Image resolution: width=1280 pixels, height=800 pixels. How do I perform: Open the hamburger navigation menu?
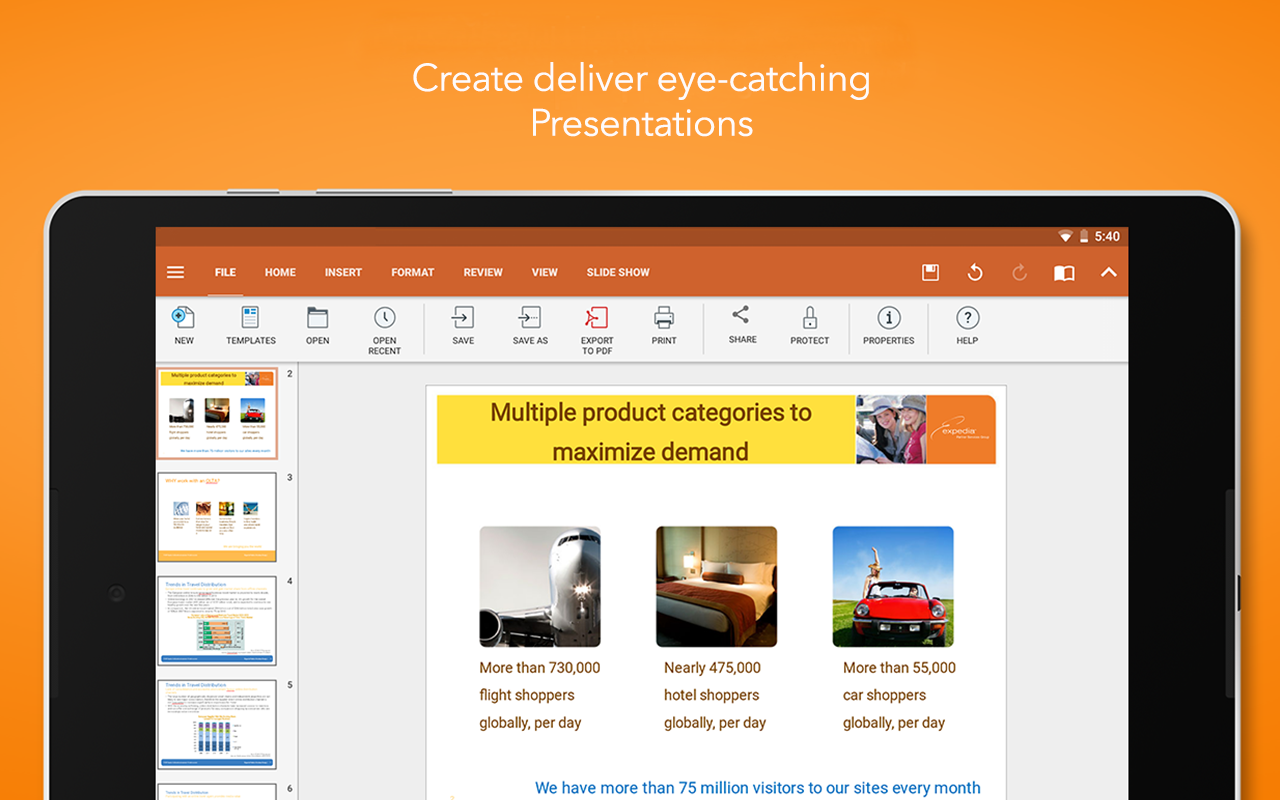tap(176, 272)
